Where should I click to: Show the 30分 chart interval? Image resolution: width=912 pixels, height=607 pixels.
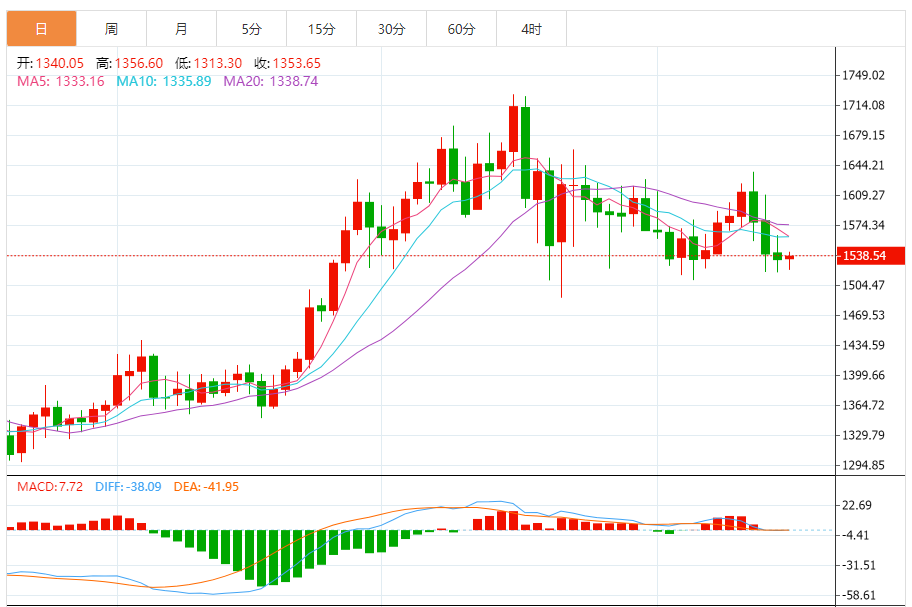coord(391,30)
